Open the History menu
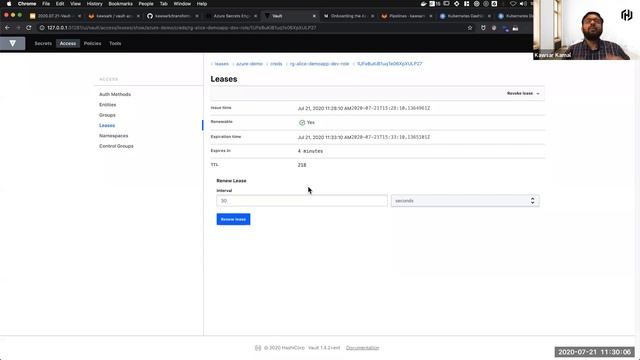 pyautogui.click(x=94, y=4)
